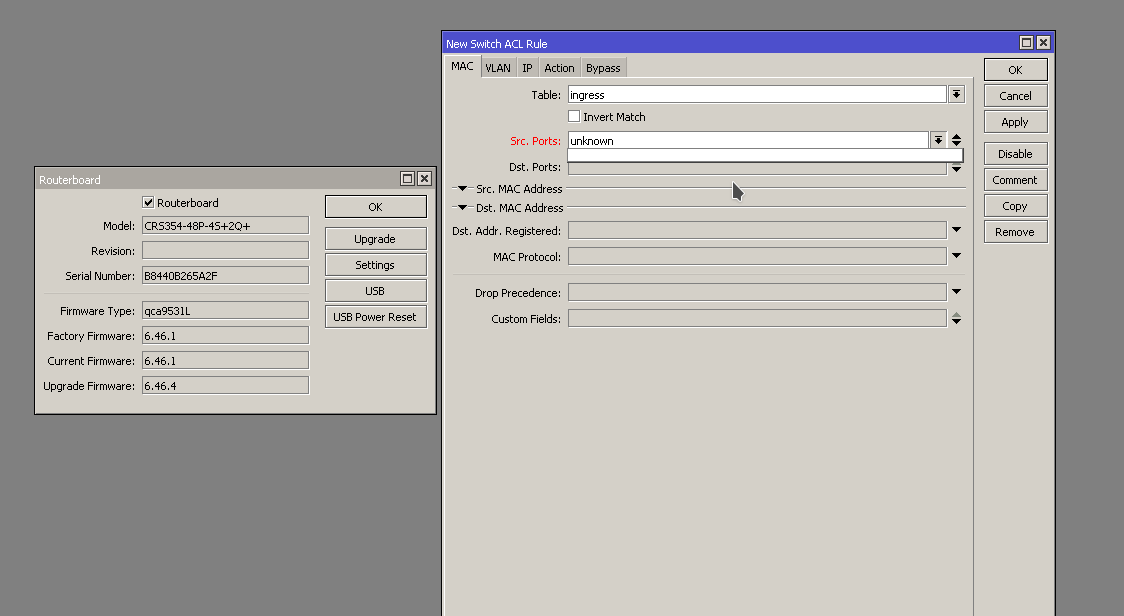Open Routerboard Settings
Viewport: 1124px width, 616px height.
(x=376, y=265)
